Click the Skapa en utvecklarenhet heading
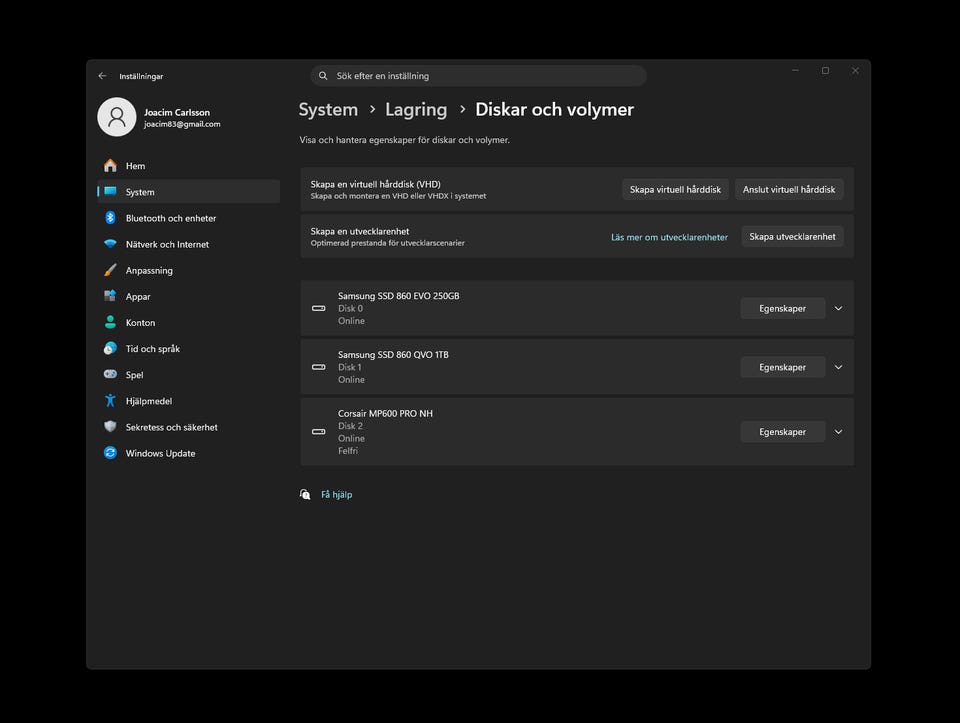Screen dimensions: 960x723 pos(359,231)
